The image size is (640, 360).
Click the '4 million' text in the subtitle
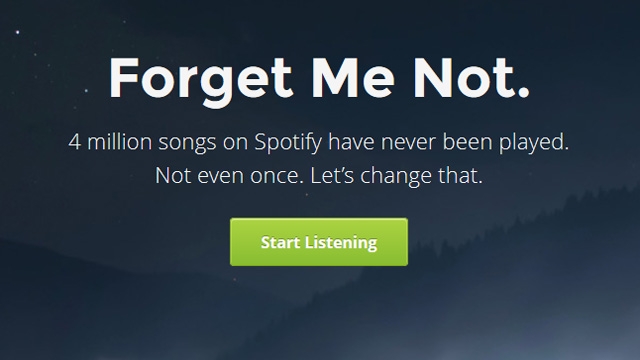tap(110, 142)
